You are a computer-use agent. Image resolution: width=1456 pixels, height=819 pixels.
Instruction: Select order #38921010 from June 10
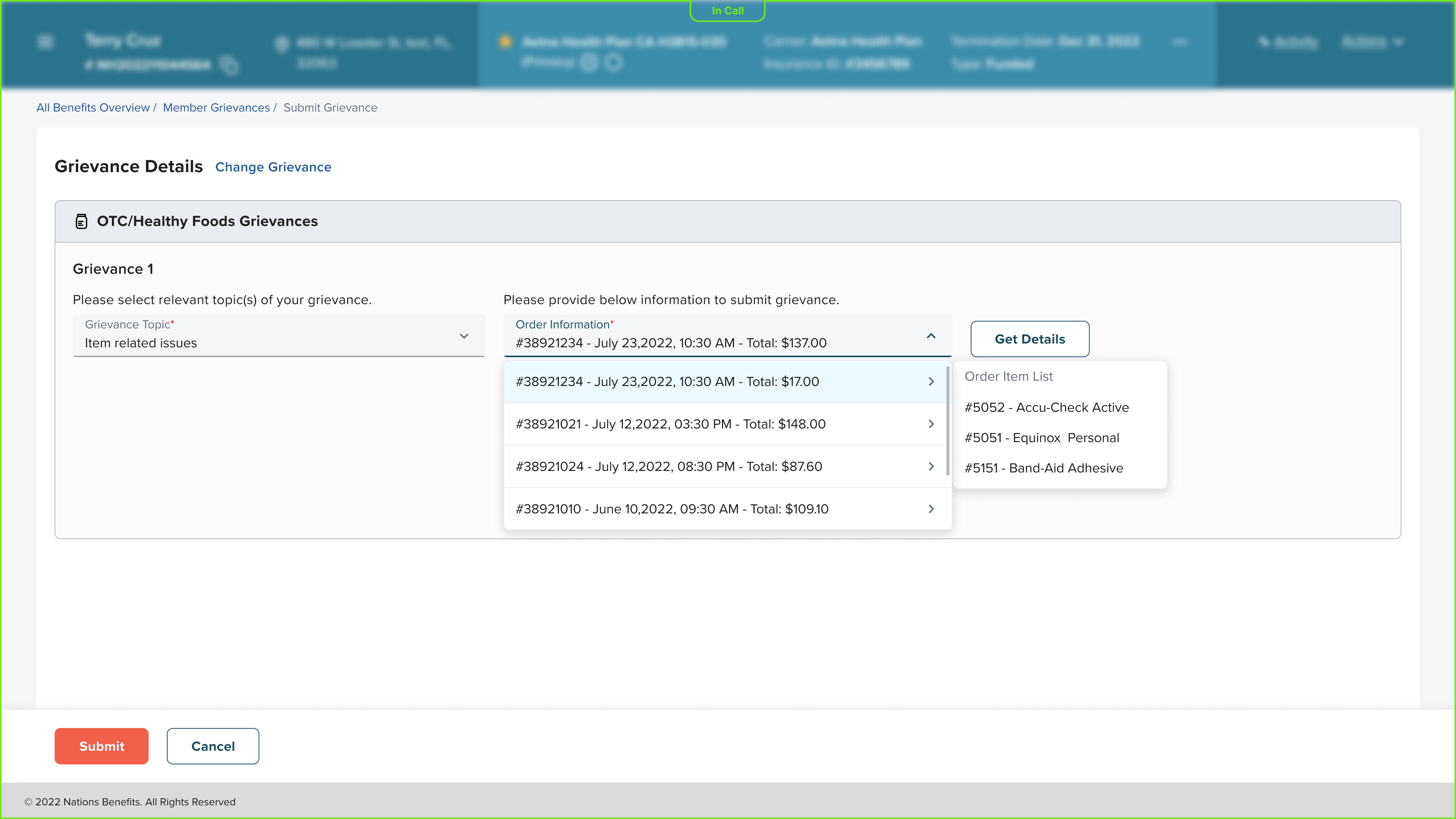pos(725,509)
